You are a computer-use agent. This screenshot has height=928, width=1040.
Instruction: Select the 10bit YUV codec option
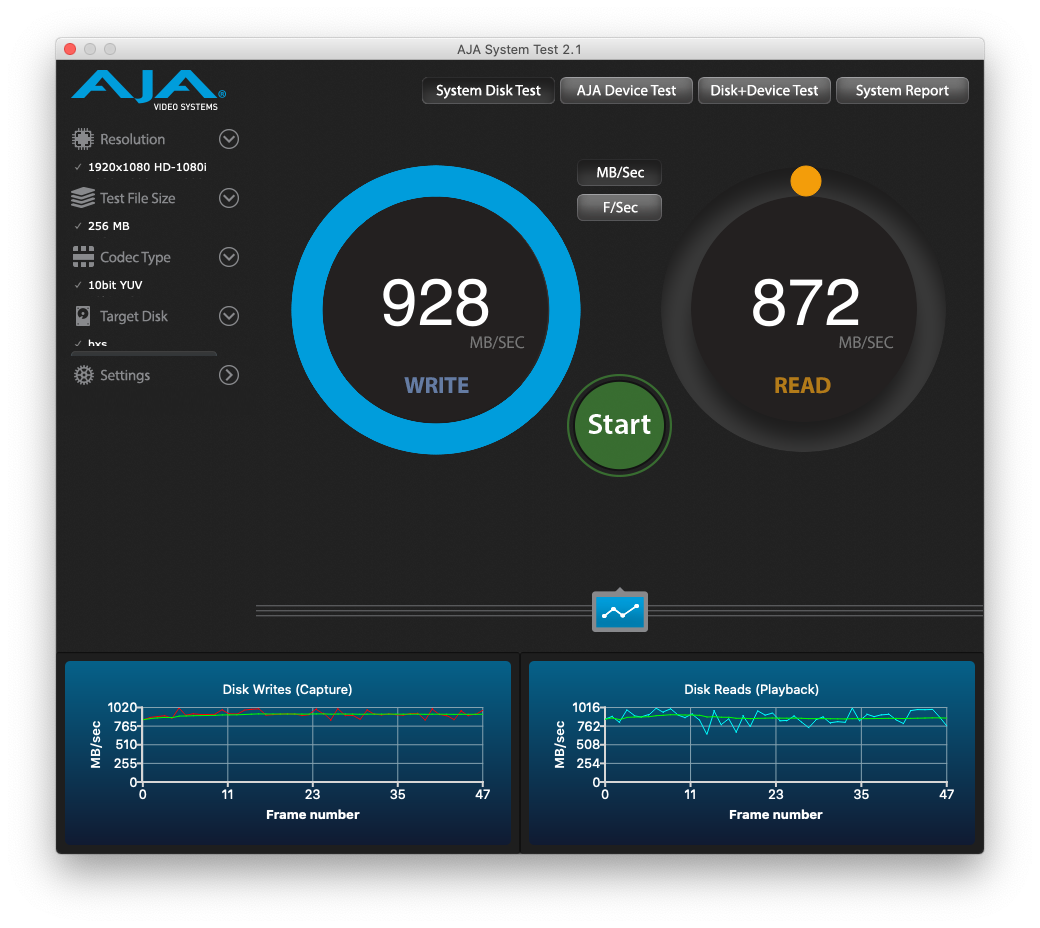pos(115,285)
